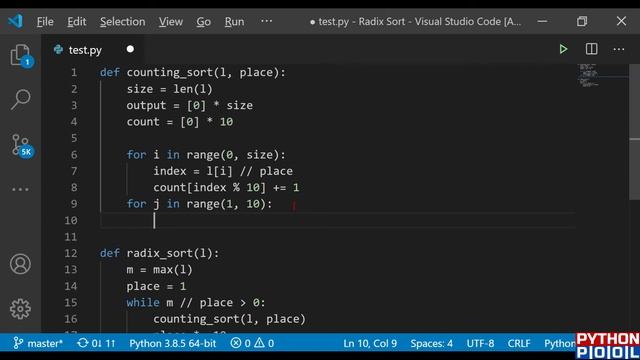The width and height of the screenshot is (640, 360).
Task: Click 'for i in range(0, size):' line
Action: (206, 155)
